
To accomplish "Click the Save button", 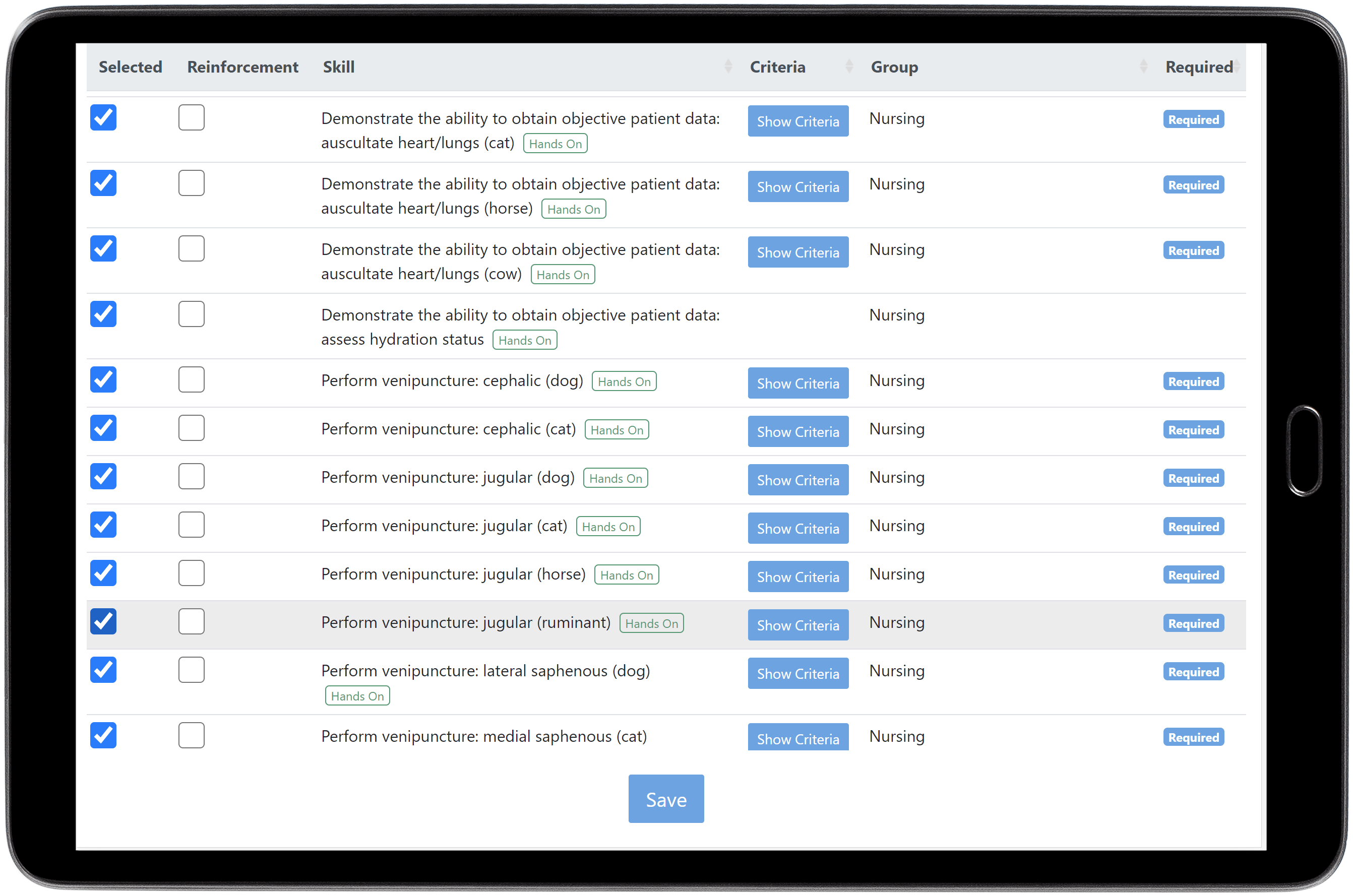I will 665,799.
